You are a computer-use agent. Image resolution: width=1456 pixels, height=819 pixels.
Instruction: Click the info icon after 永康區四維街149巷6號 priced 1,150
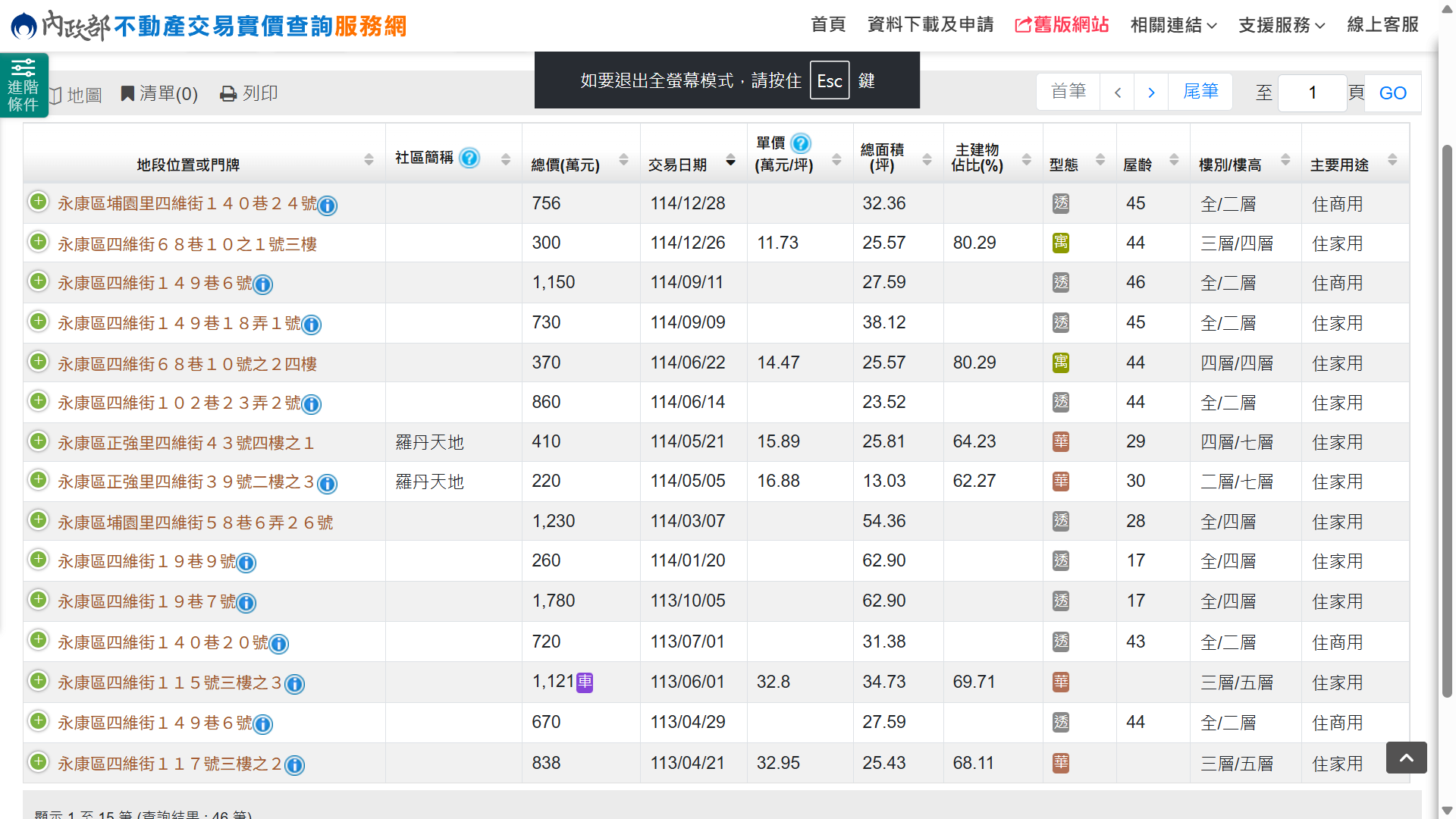click(x=263, y=284)
